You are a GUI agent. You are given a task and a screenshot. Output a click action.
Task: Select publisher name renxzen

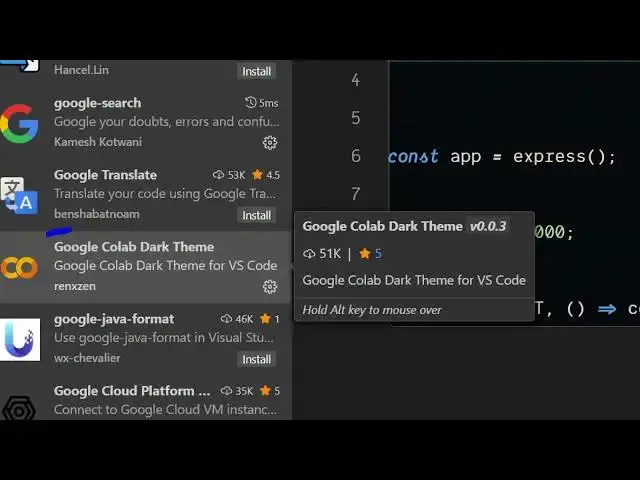(x=75, y=286)
